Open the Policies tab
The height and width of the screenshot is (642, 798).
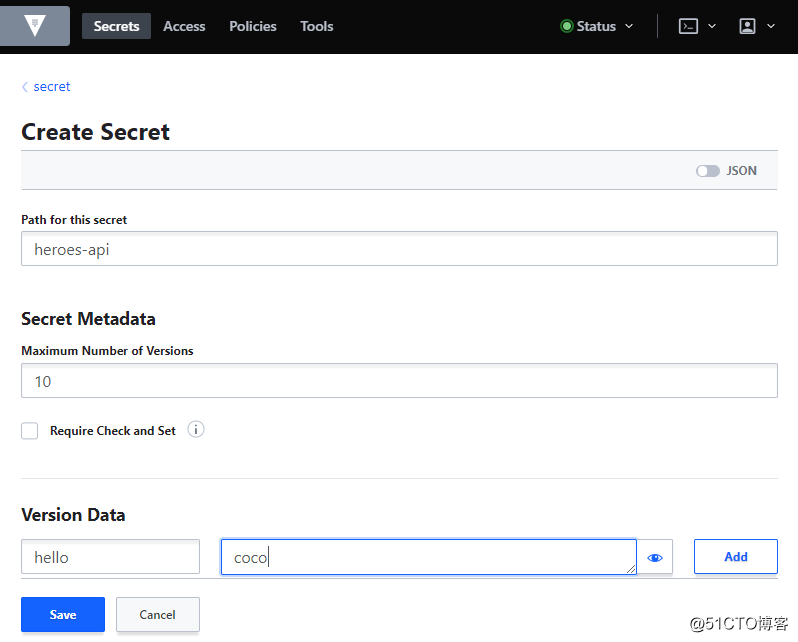point(252,26)
